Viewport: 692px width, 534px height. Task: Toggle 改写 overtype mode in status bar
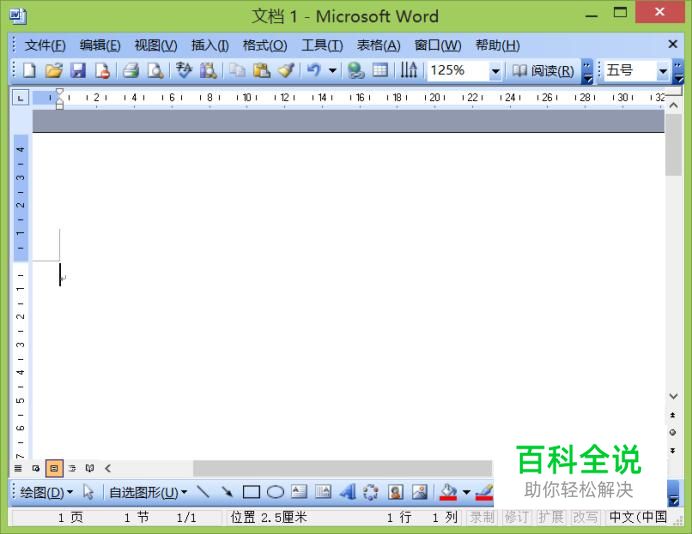[x=585, y=517]
